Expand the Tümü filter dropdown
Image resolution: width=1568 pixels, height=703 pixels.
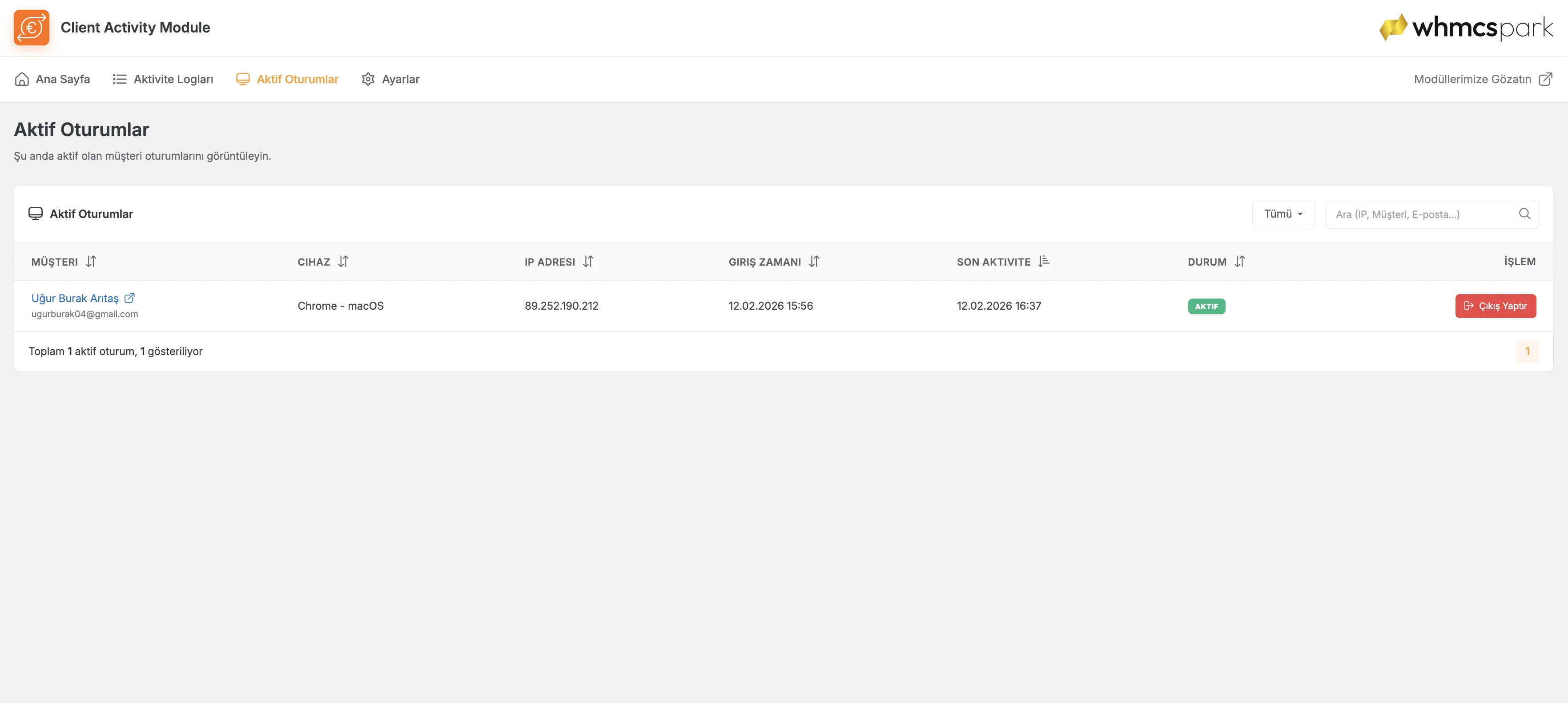(1283, 214)
